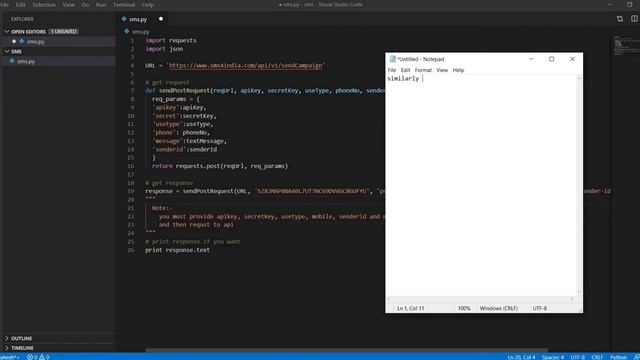The width and height of the screenshot is (640, 360).
Task: Select sms.py under the SMS folder
Action: (x=26, y=61)
